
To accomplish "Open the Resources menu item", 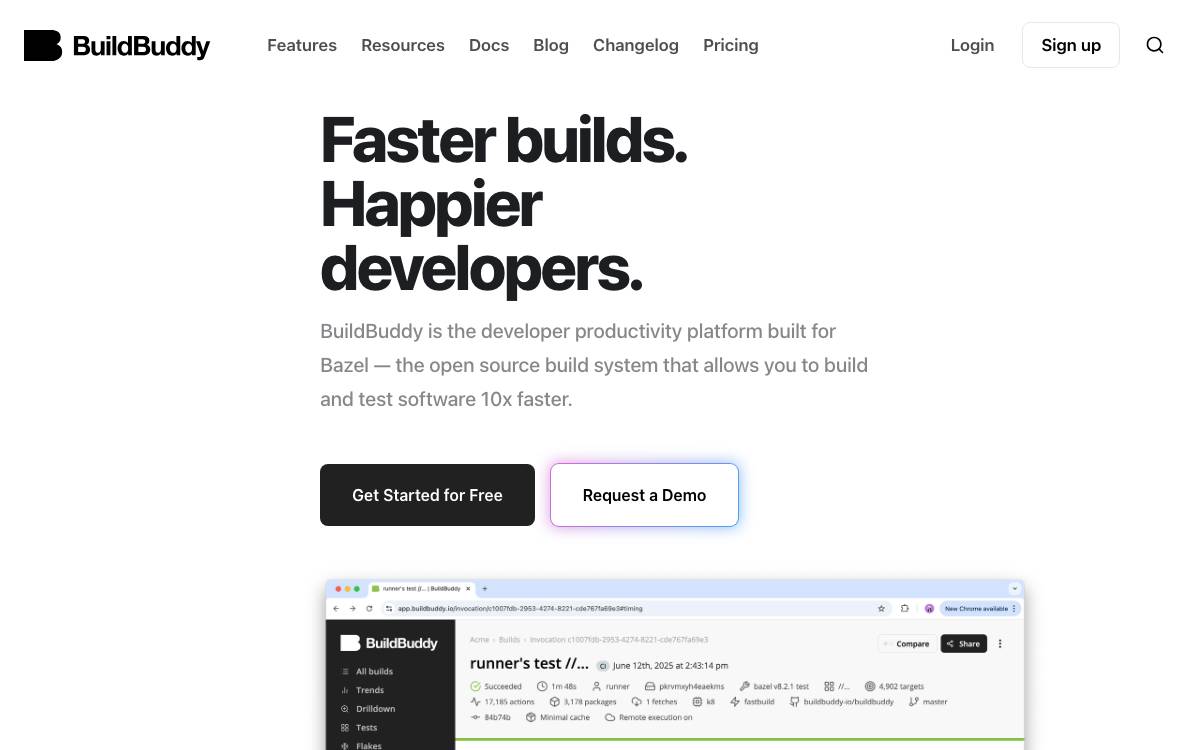I will pos(403,45).
